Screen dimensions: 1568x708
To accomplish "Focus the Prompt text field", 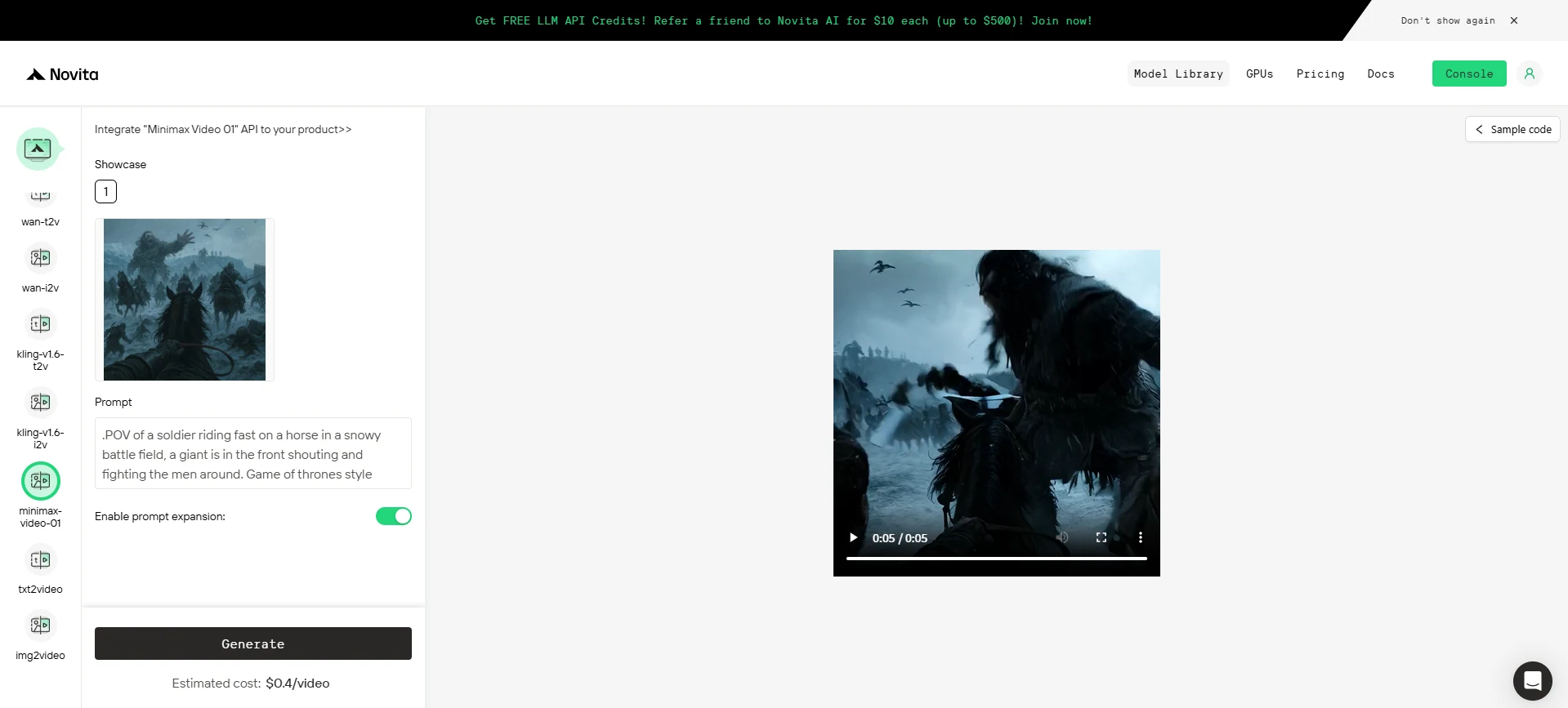I will click(253, 453).
